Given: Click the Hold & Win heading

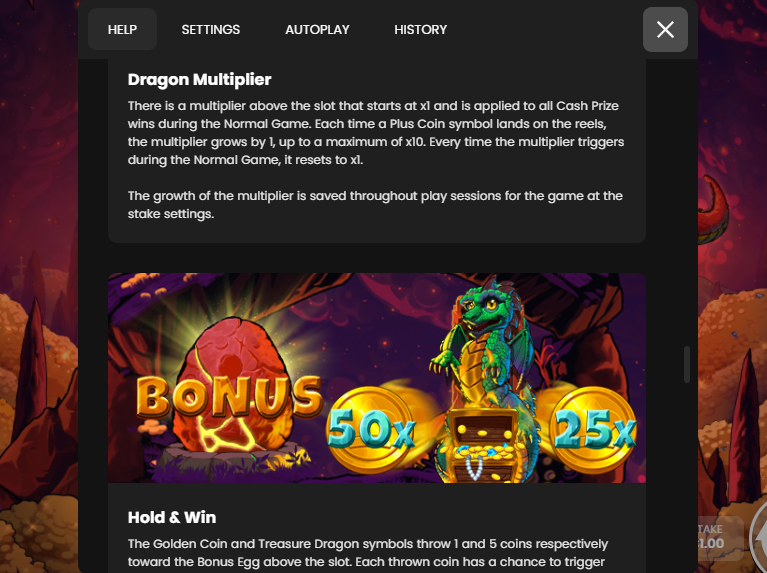Looking at the screenshot, I should 172,517.
